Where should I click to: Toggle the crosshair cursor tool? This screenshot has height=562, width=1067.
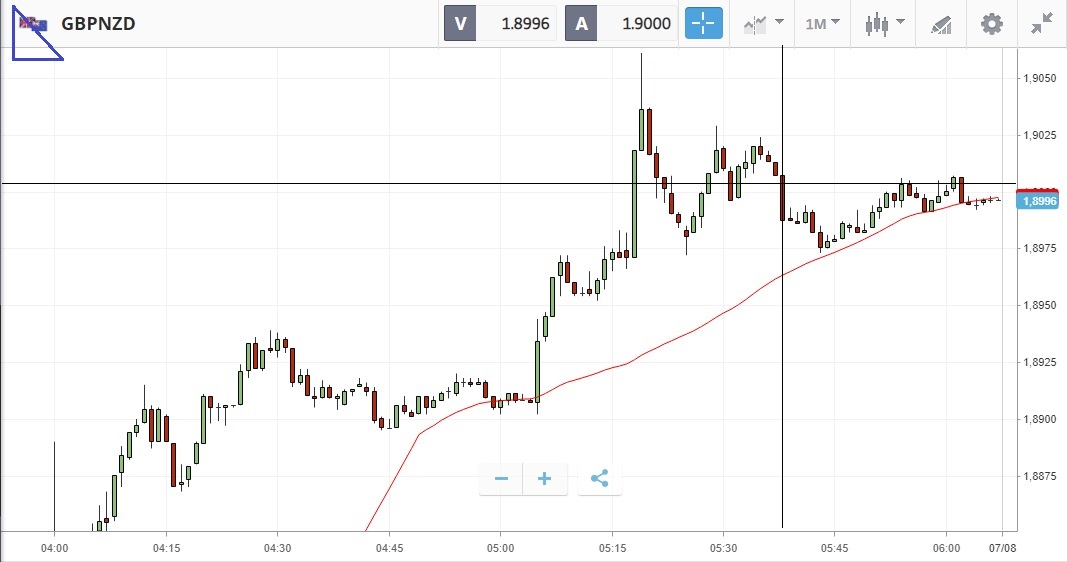click(703, 24)
